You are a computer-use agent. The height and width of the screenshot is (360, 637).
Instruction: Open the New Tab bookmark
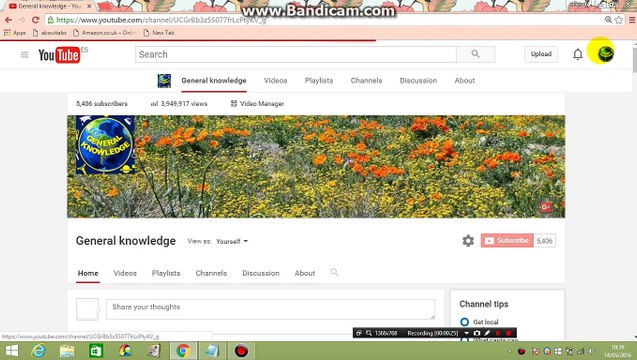[x=159, y=33]
